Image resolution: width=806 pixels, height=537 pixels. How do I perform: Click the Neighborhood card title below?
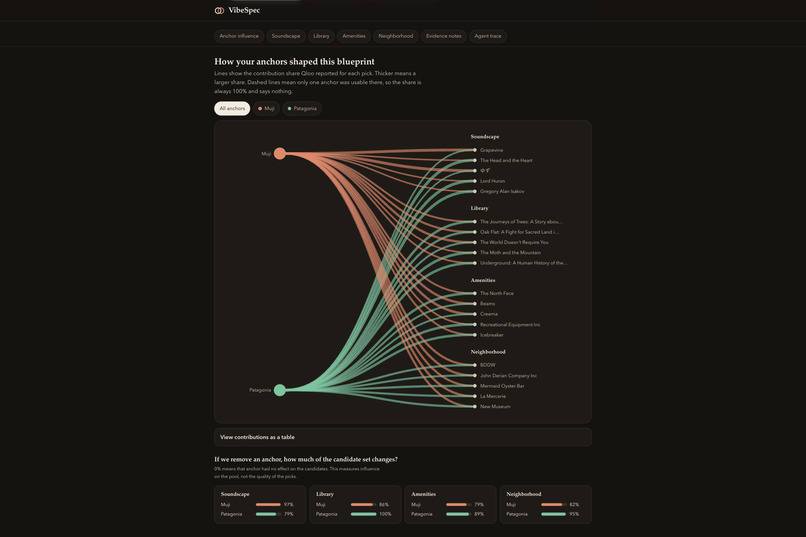523,494
